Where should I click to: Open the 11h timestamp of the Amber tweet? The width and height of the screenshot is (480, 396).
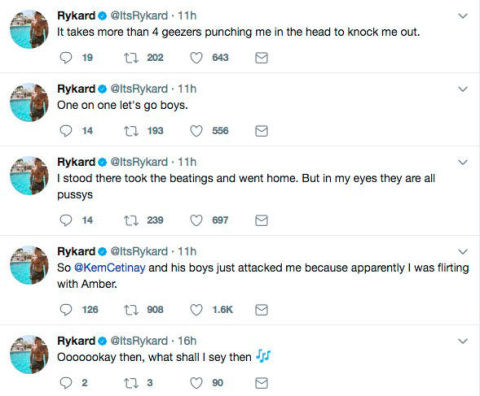point(187,251)
